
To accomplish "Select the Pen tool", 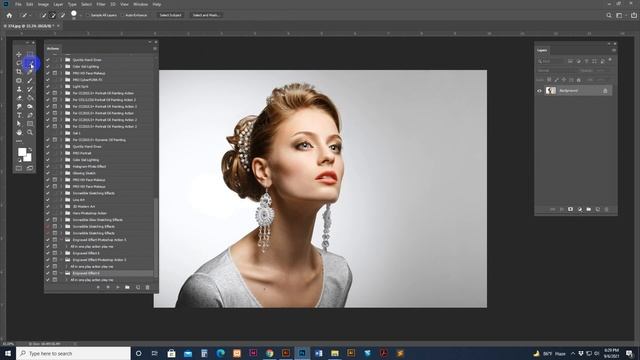I will [30, 115].
